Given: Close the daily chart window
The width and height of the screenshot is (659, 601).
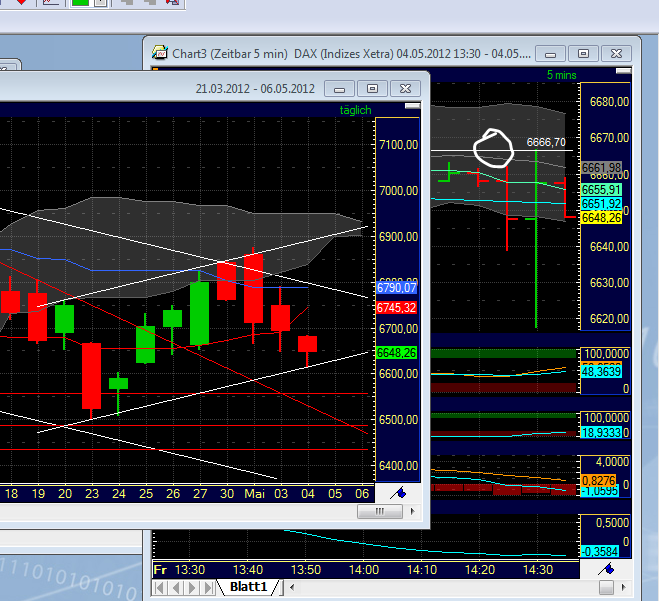Looking at the screenshot, I should (405, 89).
